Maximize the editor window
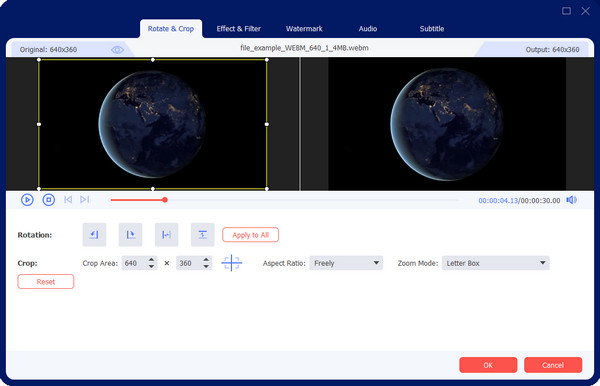The image size is (600, 386). pos(566,11)
